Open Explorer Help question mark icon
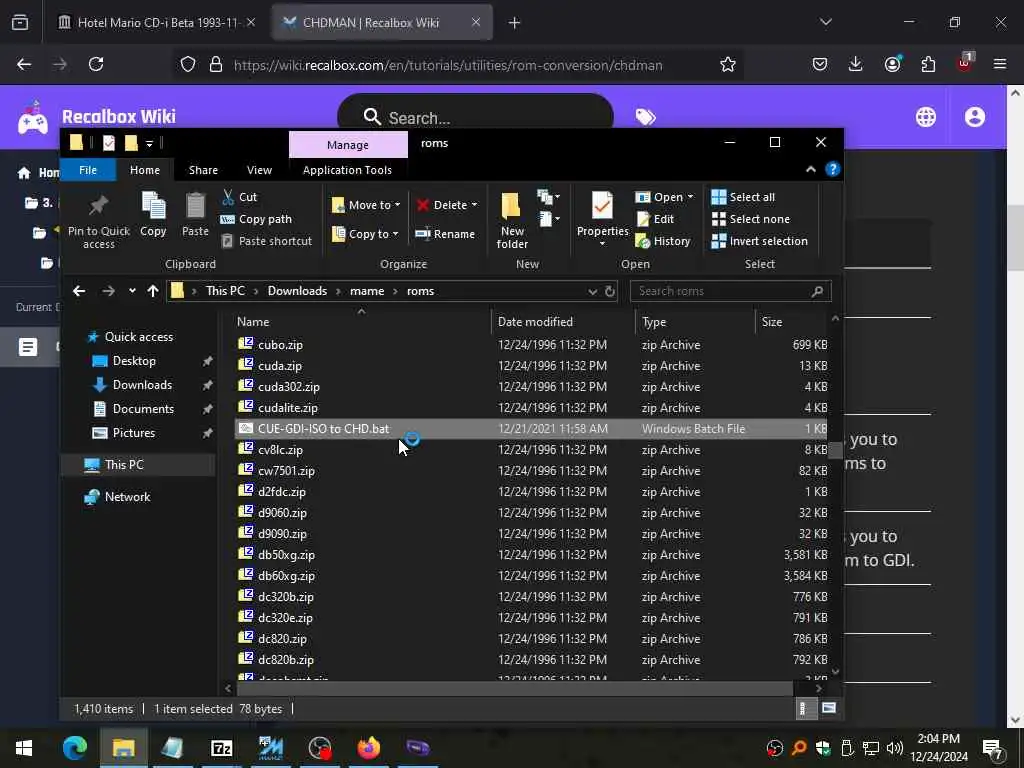Screen dimensions: 1024x768 click(x=832, y=169)
